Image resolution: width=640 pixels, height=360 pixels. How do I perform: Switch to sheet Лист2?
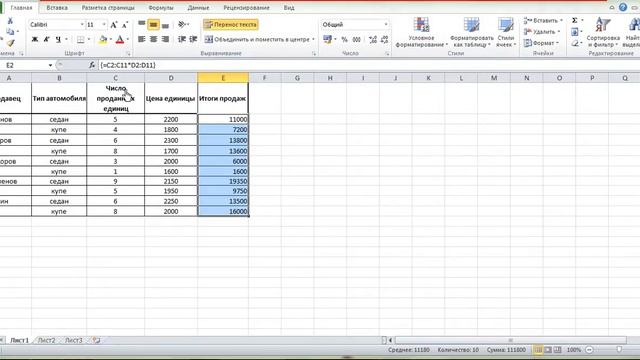click(x=47, y=340)
